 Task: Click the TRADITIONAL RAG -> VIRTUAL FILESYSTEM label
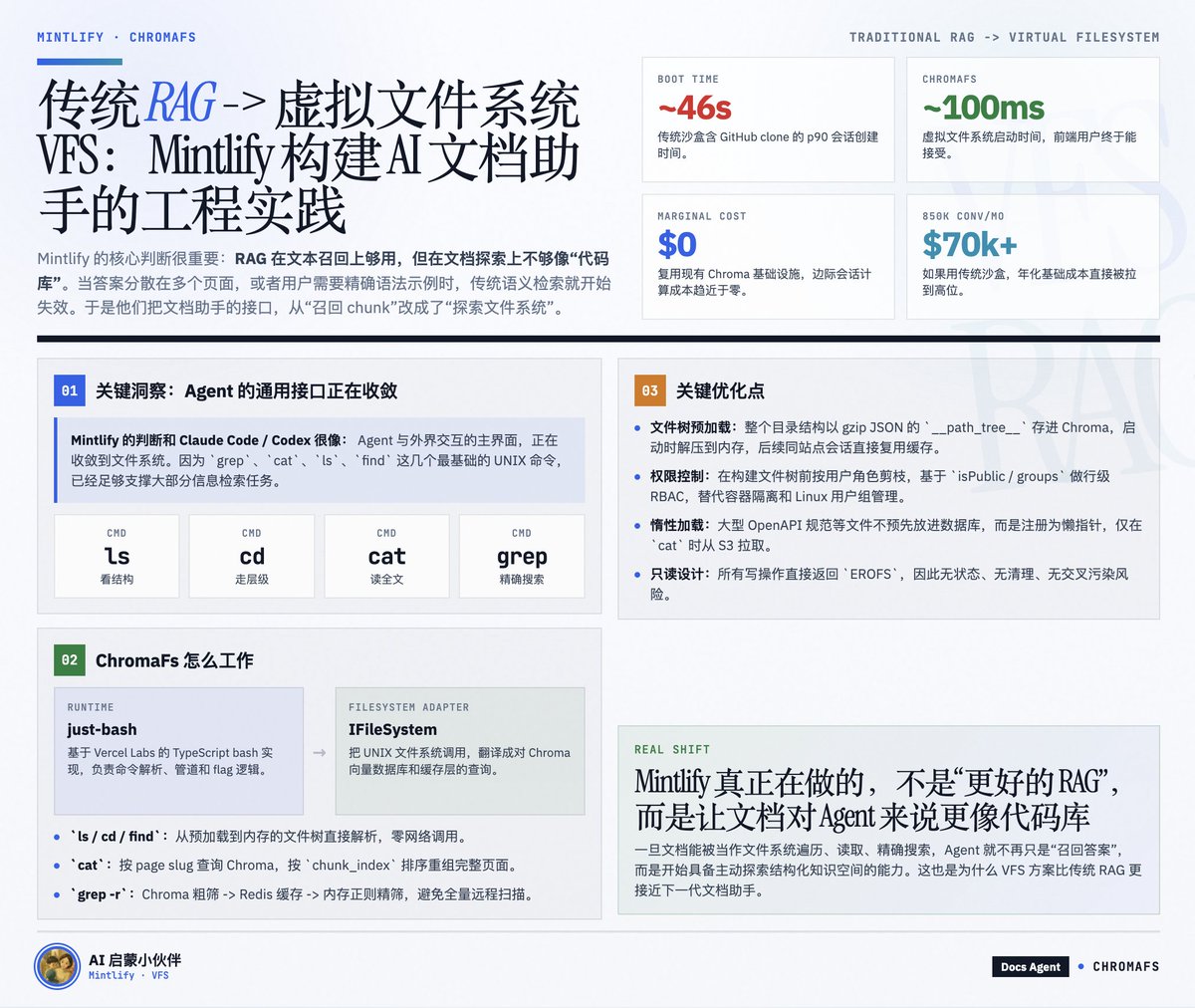1004,37
